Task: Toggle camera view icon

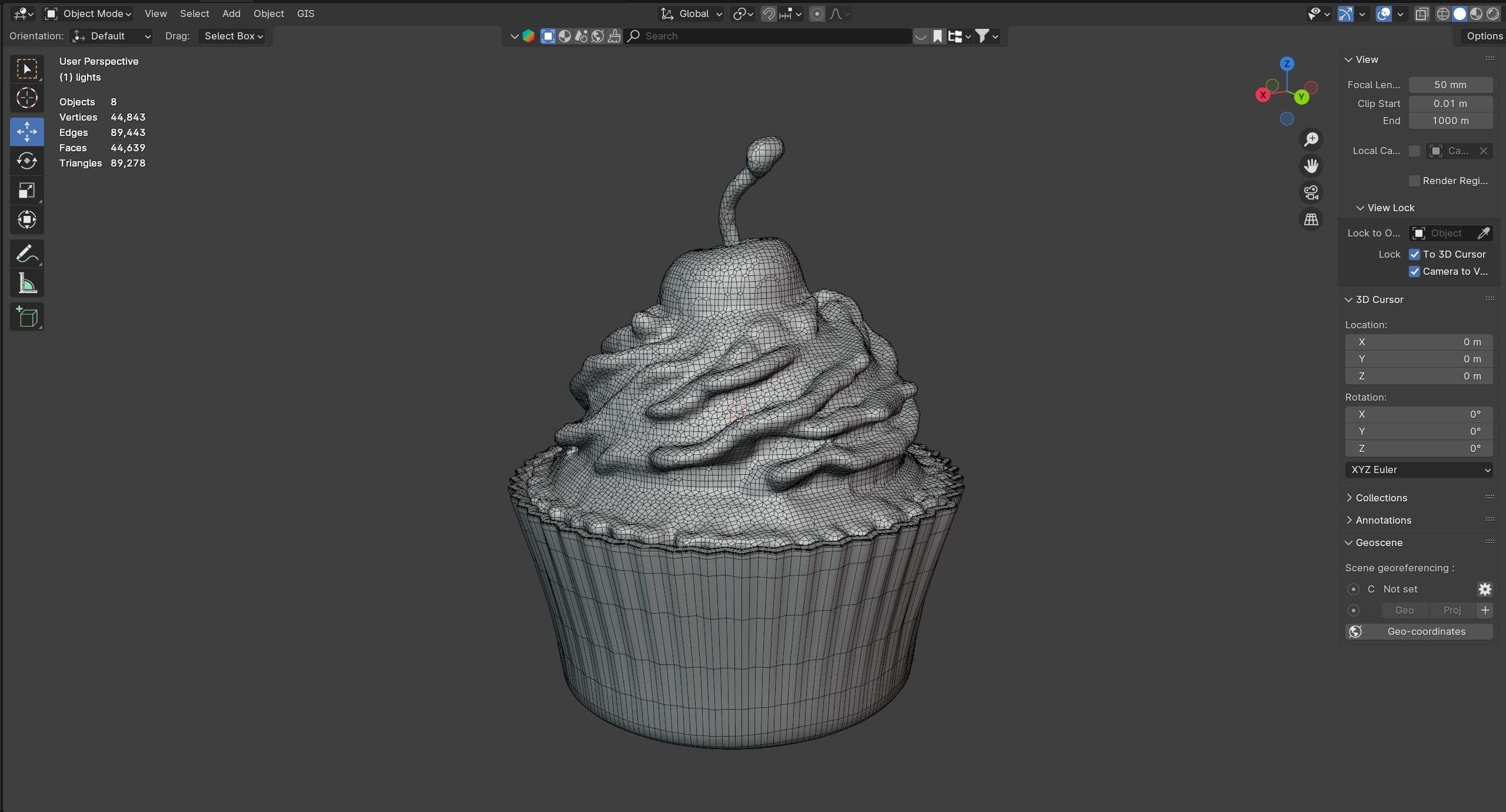Action: [1311, 192]
